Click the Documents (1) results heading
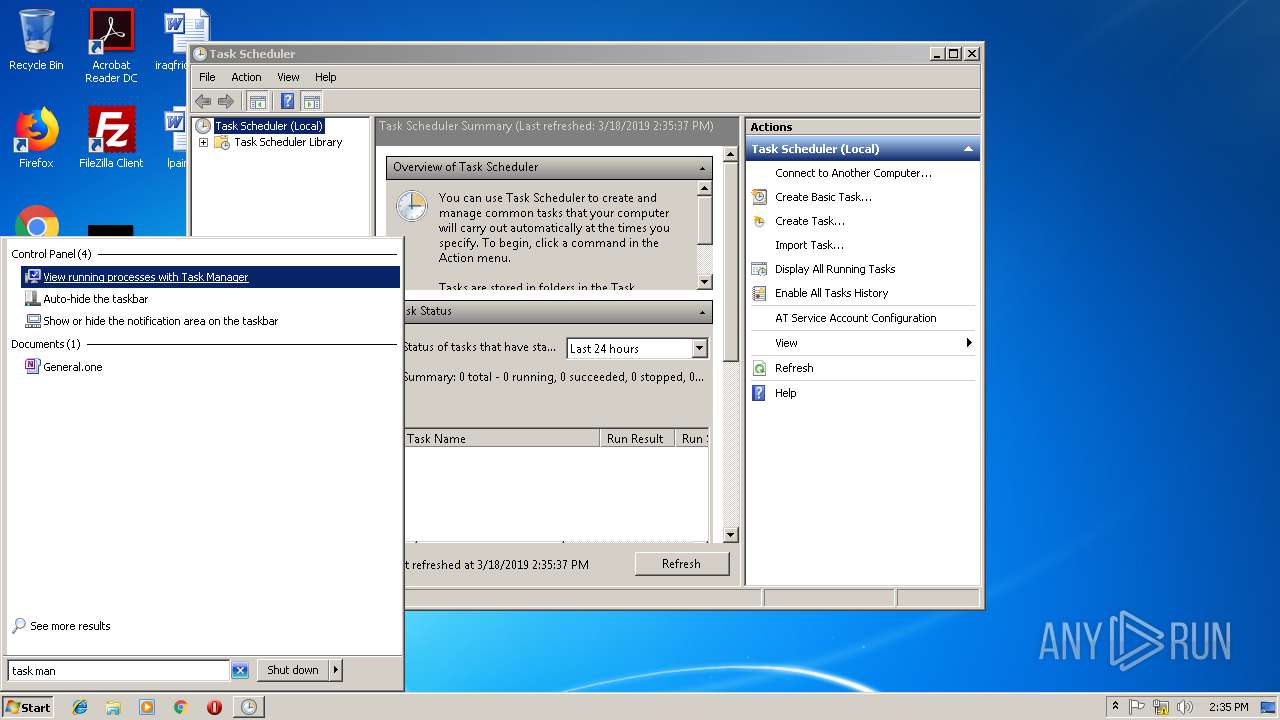This screenshot has height=720, width=1280. coord(46,344)
